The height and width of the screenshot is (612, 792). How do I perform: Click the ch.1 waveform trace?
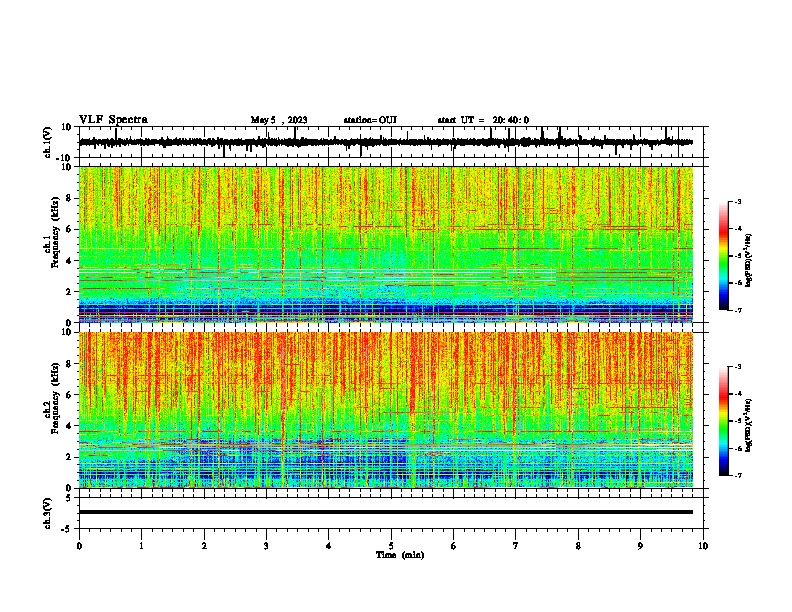coord(386,142)
